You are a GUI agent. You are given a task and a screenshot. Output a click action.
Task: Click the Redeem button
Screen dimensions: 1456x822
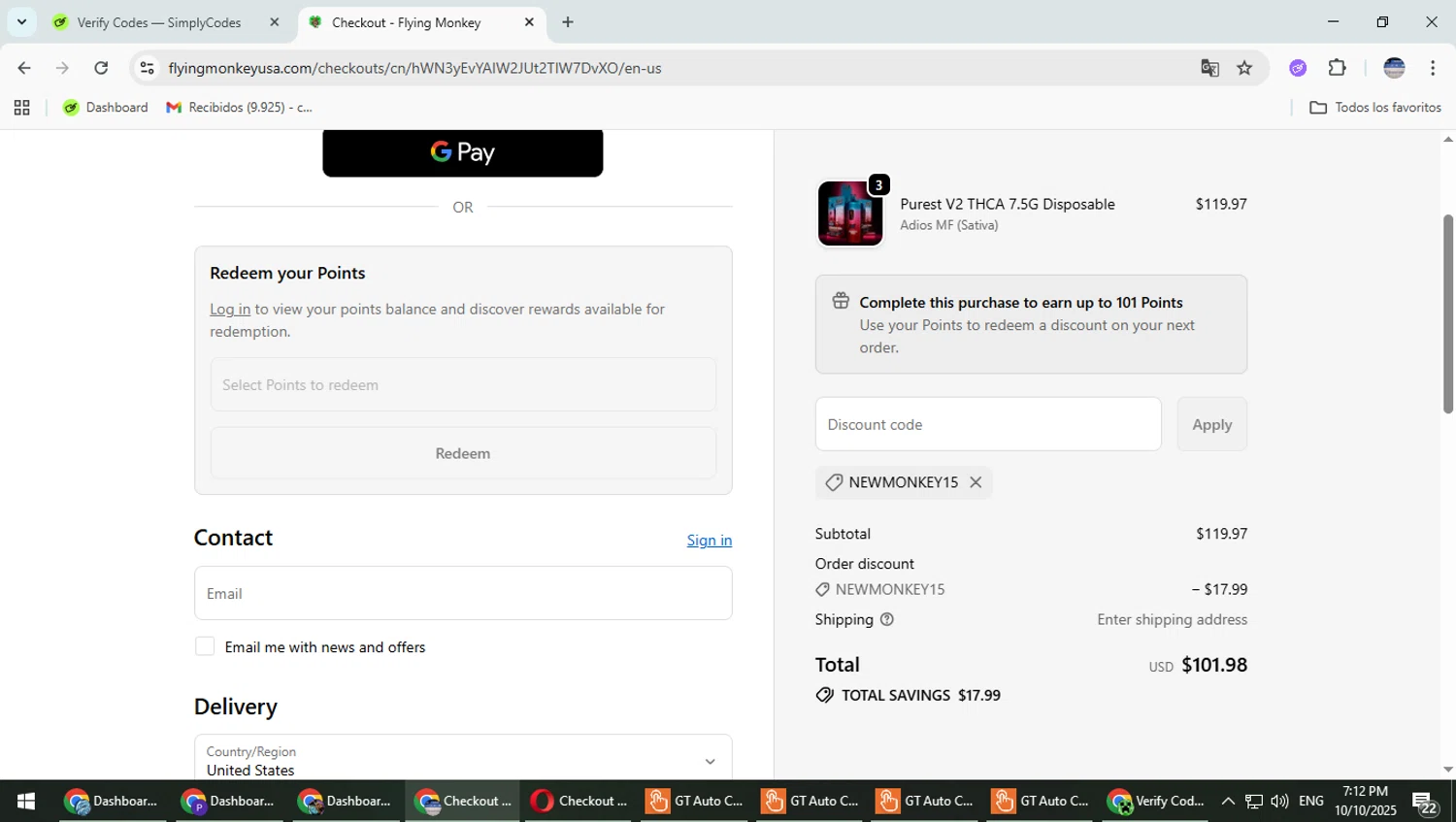463,453
